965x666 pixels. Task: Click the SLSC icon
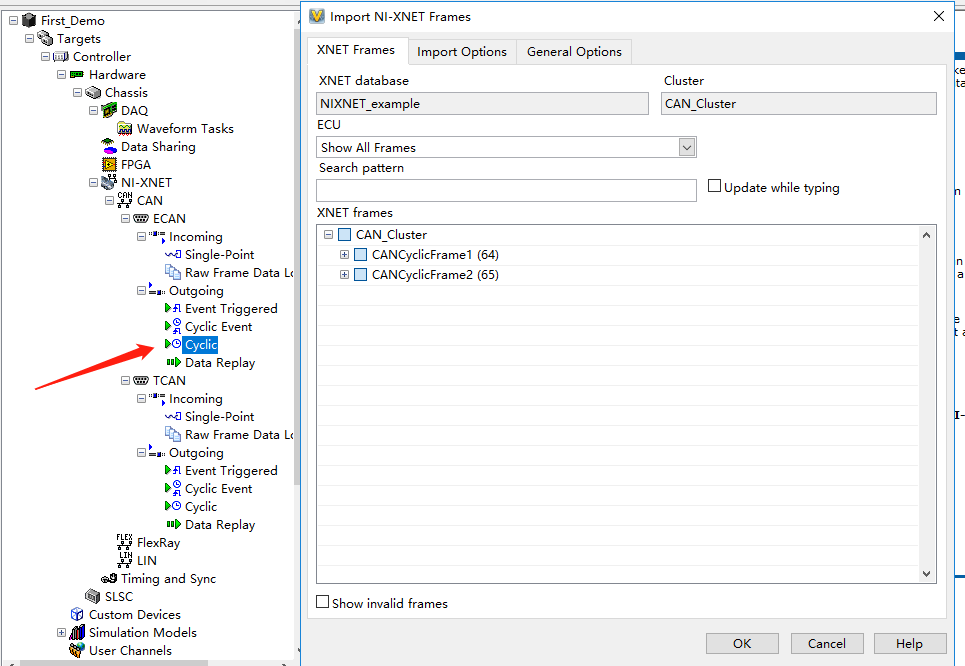pyautogui.click(x=93, y=596)
